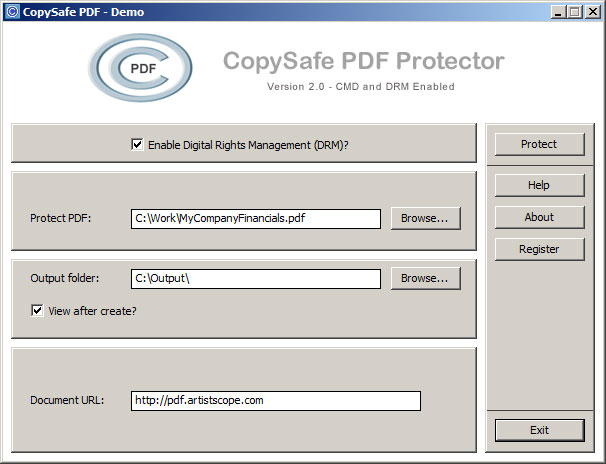The image size is (606, 464).
Task: Browse for the PDF file to protect
Action: pyautogui.click(x=426, y=218)
